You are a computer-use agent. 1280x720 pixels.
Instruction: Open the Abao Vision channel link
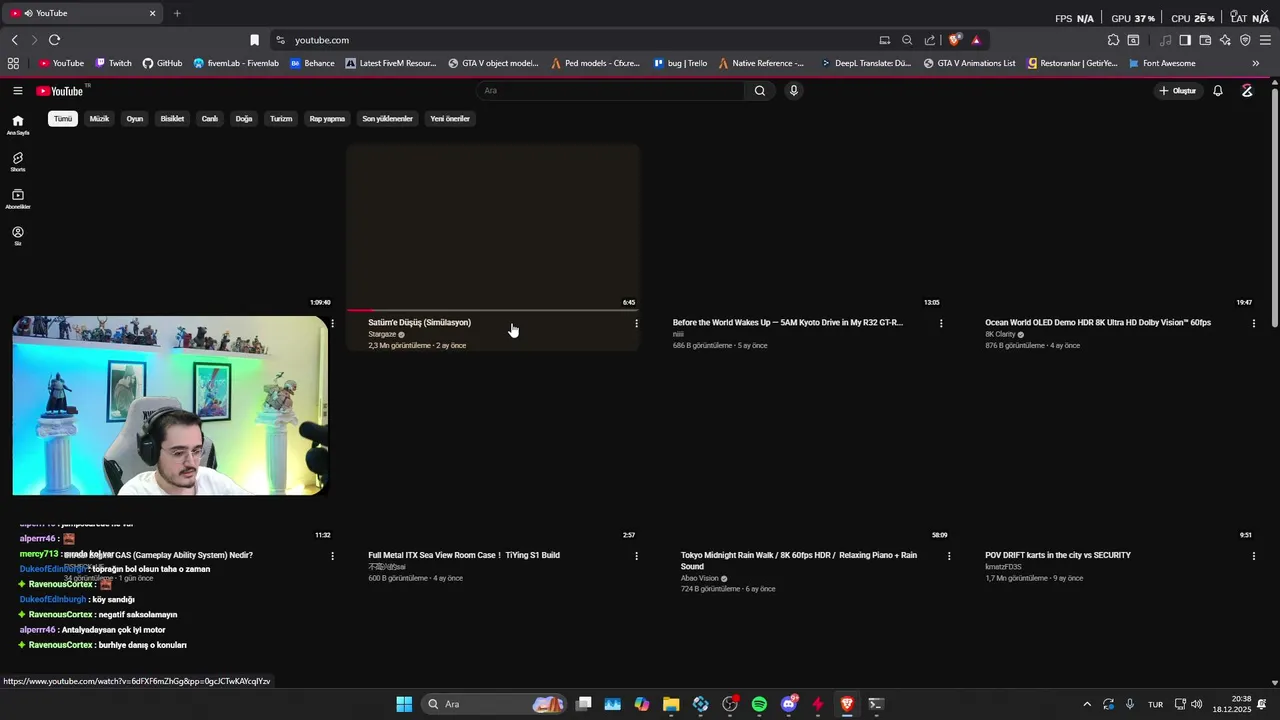coord(700,579)
